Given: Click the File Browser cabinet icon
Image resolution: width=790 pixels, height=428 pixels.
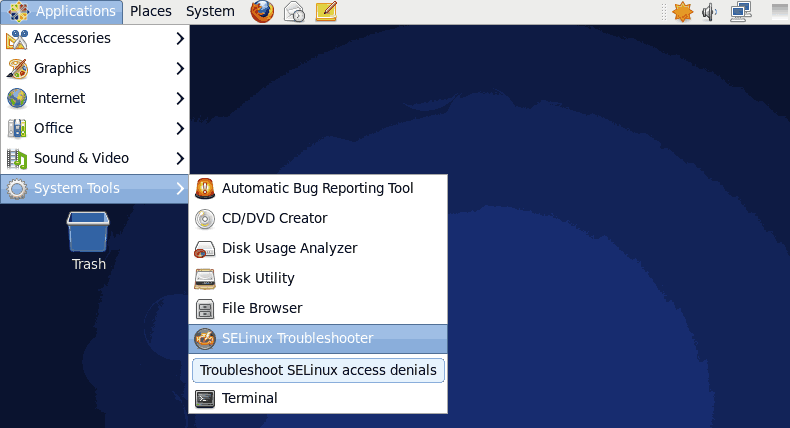Looking at the screenshot, I should click(205, 309).
